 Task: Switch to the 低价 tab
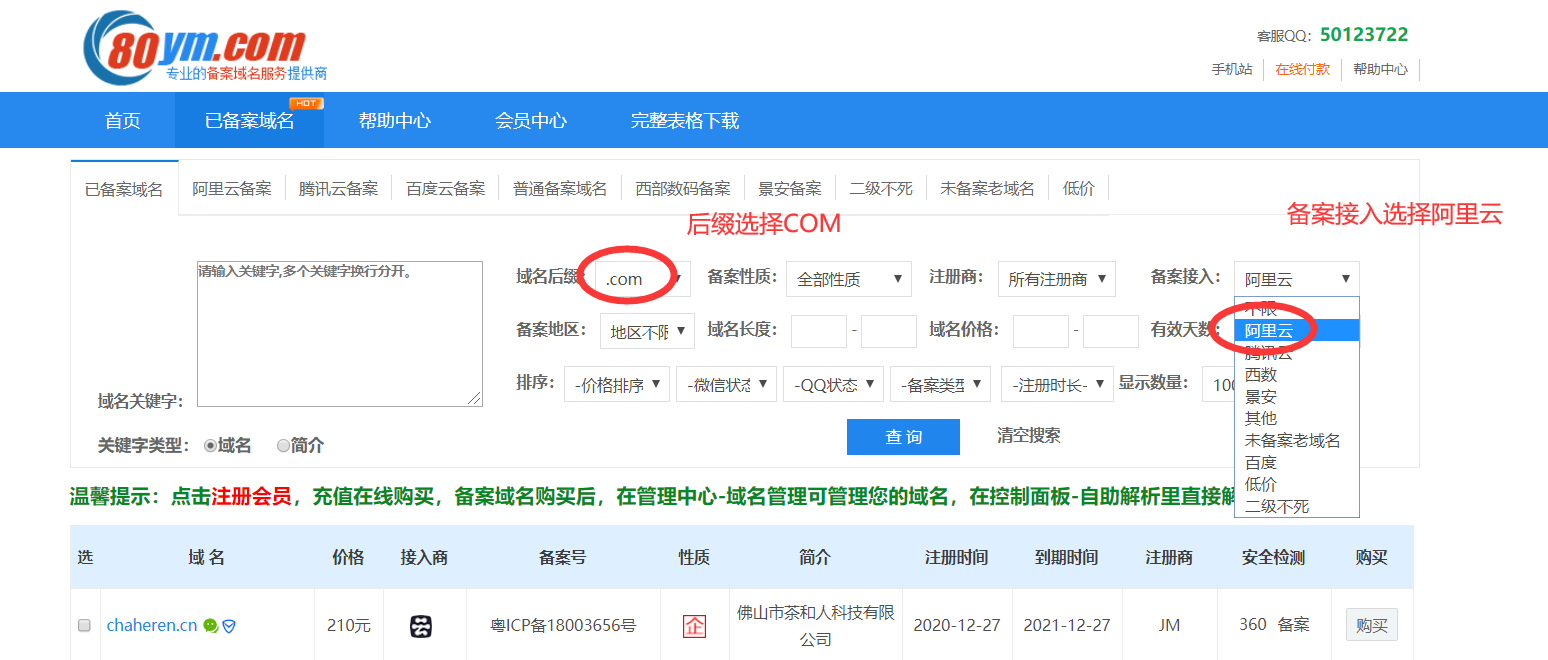pos(1079,188)
